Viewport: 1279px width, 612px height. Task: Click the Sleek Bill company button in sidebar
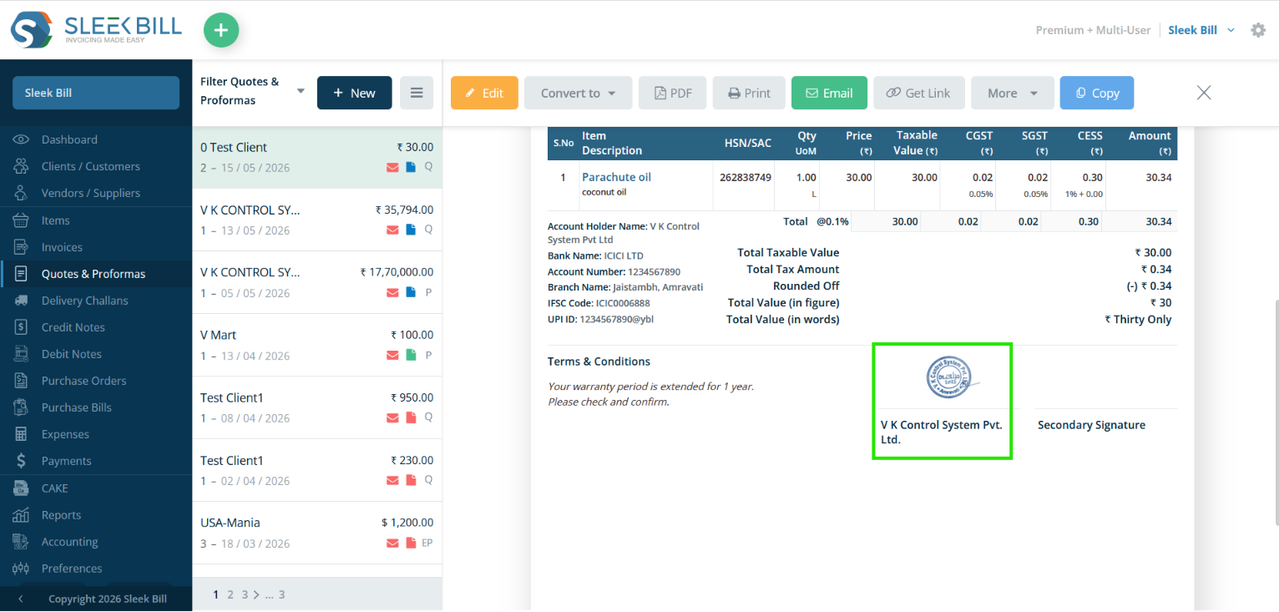click(96, 93)
